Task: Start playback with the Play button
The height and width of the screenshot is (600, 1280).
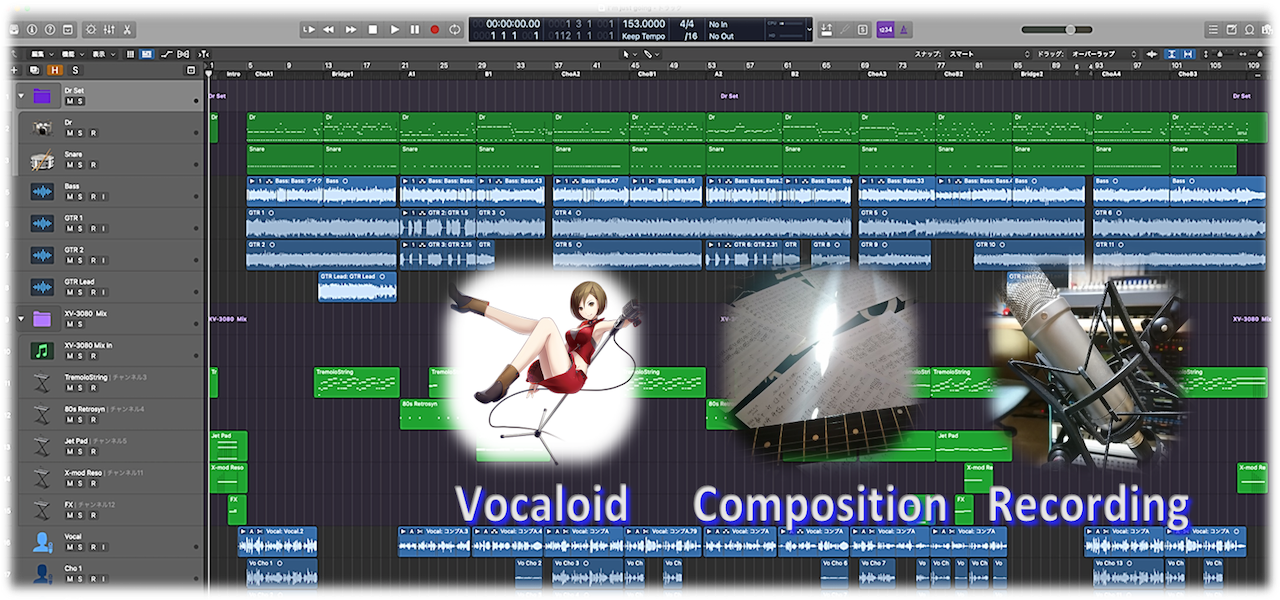Action: tap(394, 30)
